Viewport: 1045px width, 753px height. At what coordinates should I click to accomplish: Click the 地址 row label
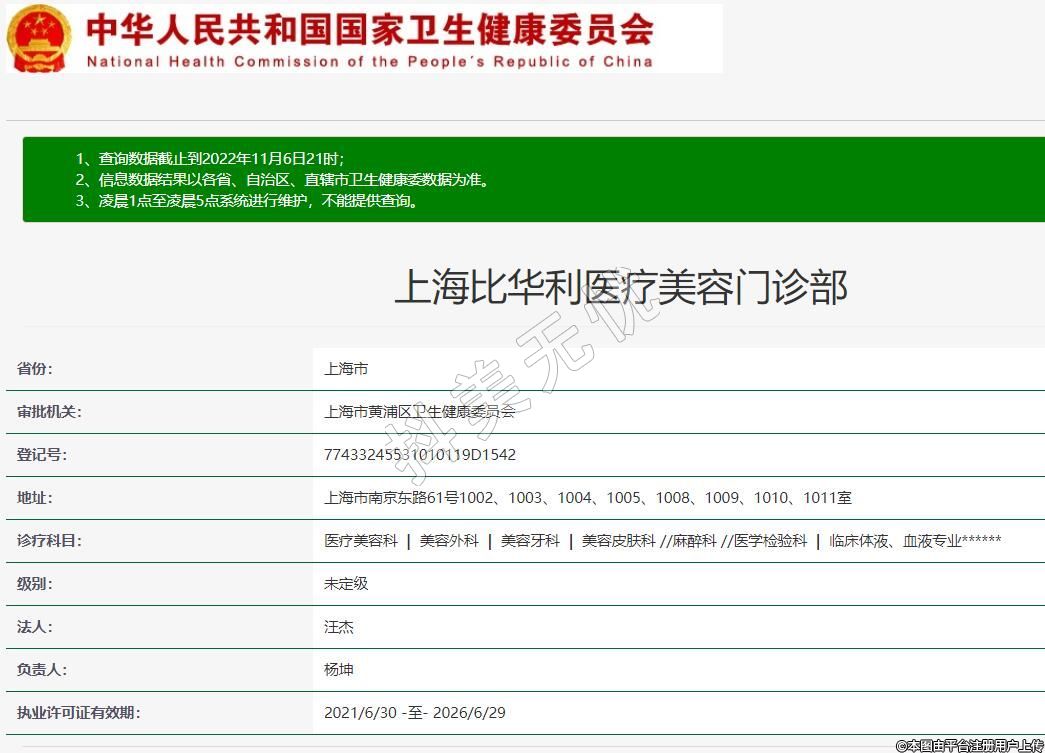point(35,498)
